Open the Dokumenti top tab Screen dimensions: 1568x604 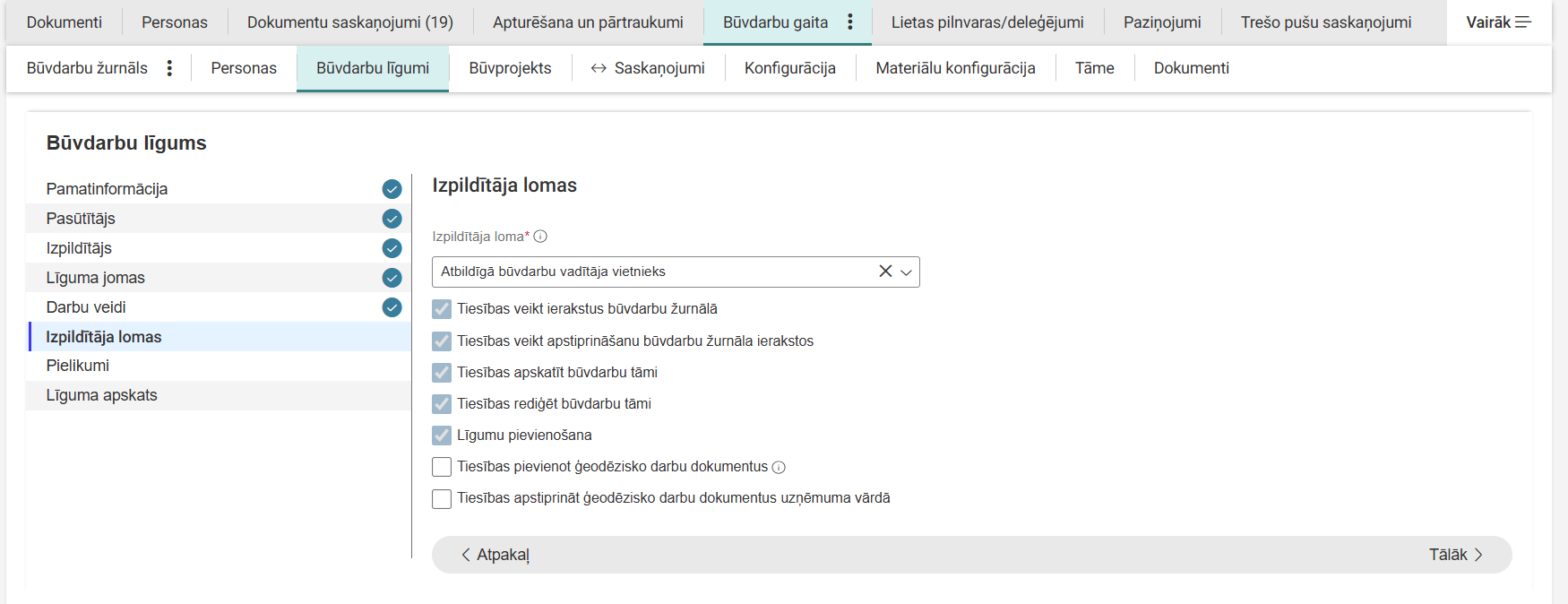[x=65, y=22]
